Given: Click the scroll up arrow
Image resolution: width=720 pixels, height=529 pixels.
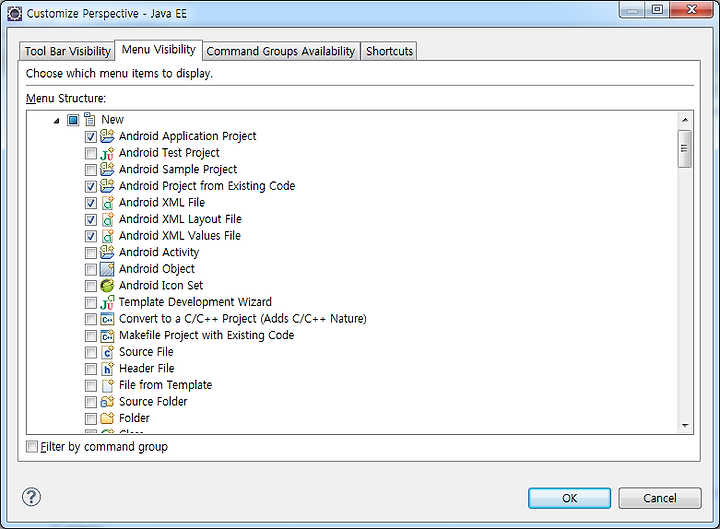Looking at the screenshot, I should click(x=685, y=120).
